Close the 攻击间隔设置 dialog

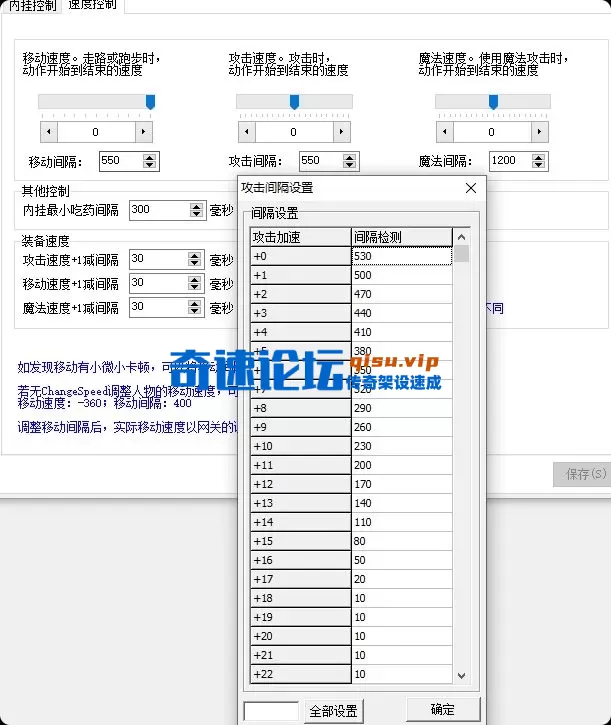click(x=471, y=188)
